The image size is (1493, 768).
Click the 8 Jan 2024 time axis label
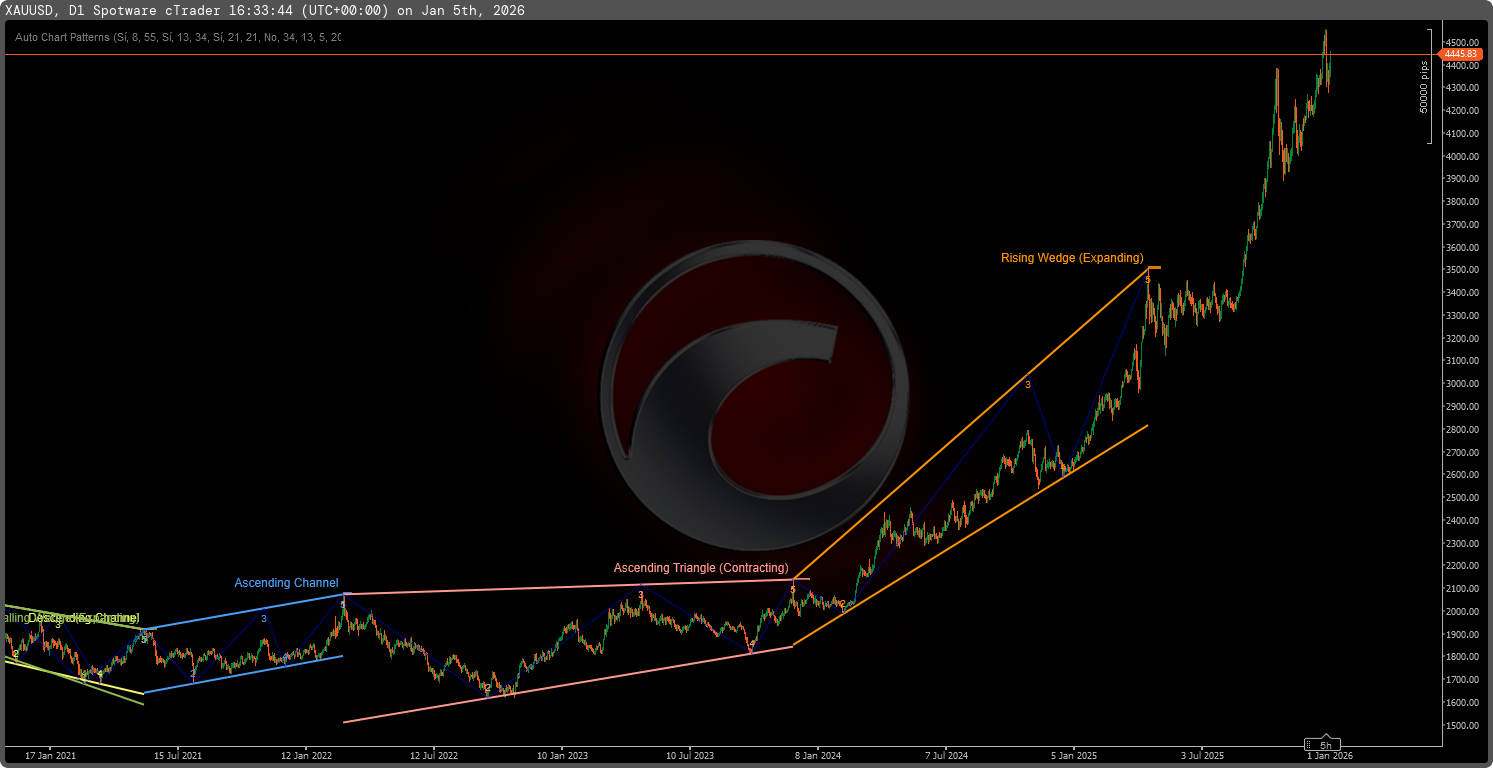818,755
